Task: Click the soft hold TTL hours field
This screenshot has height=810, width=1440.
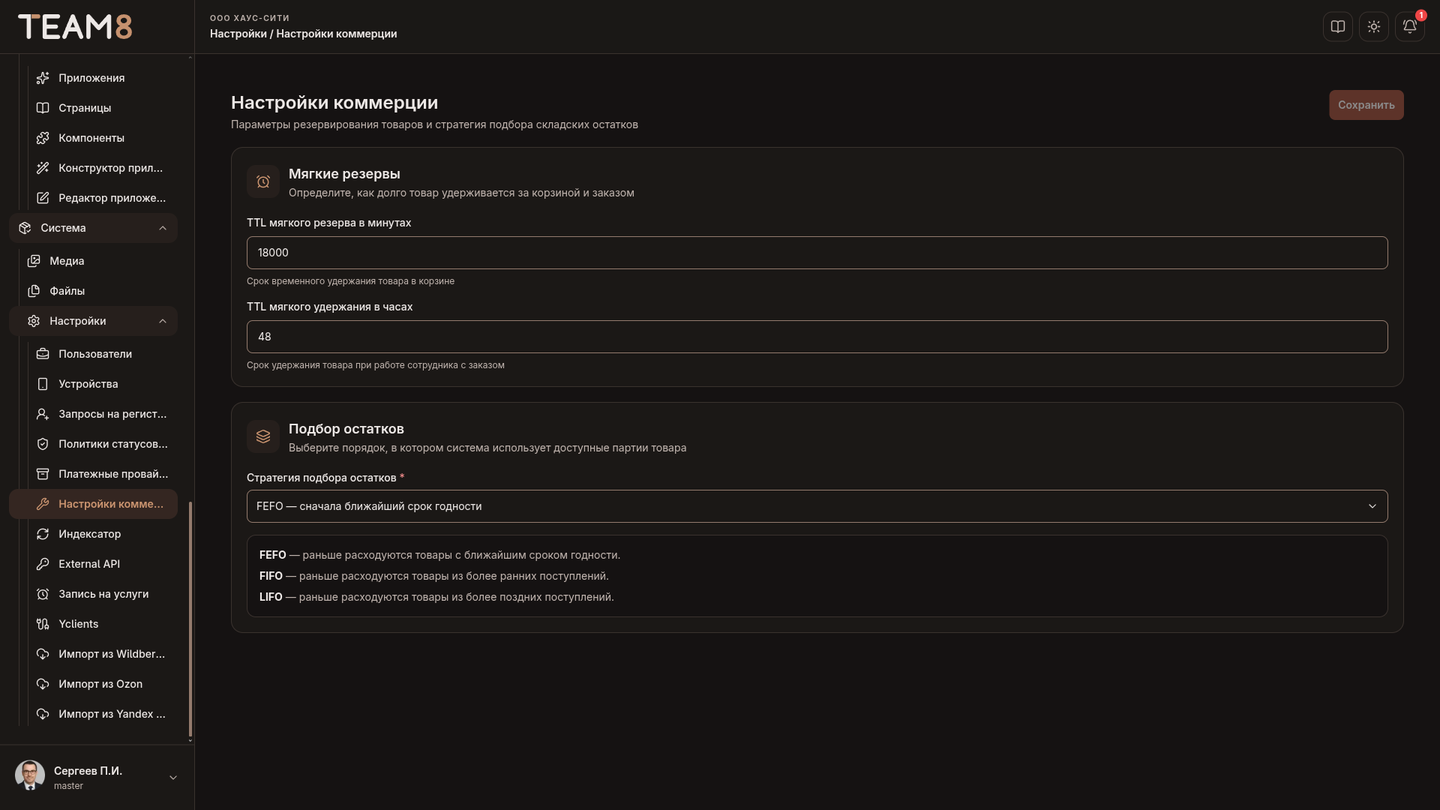Action: 817,337
